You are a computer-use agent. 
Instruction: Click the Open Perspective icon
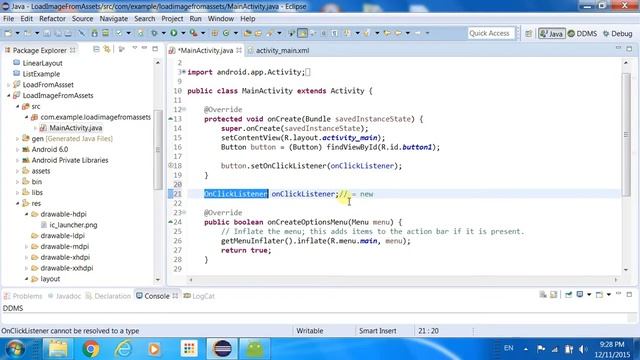coord(529,33)
